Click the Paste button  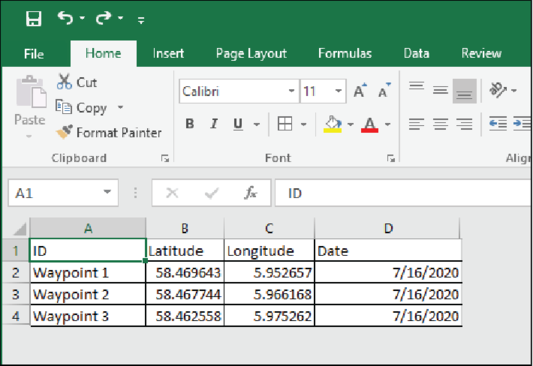(30, 106)
